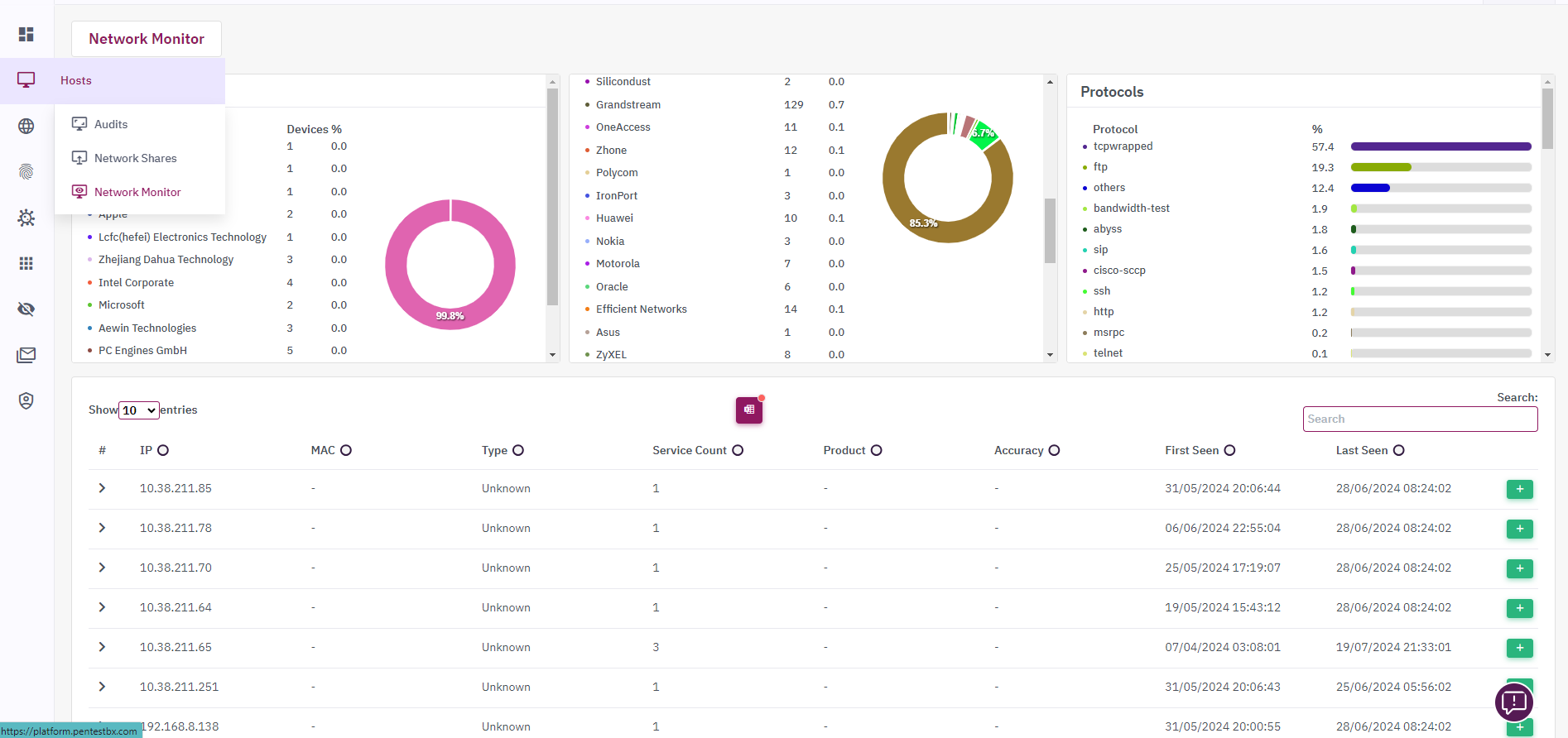The image size is (1568, 738).
Task: Expand row details for 10.38.211.251
Action: point(102,687)
